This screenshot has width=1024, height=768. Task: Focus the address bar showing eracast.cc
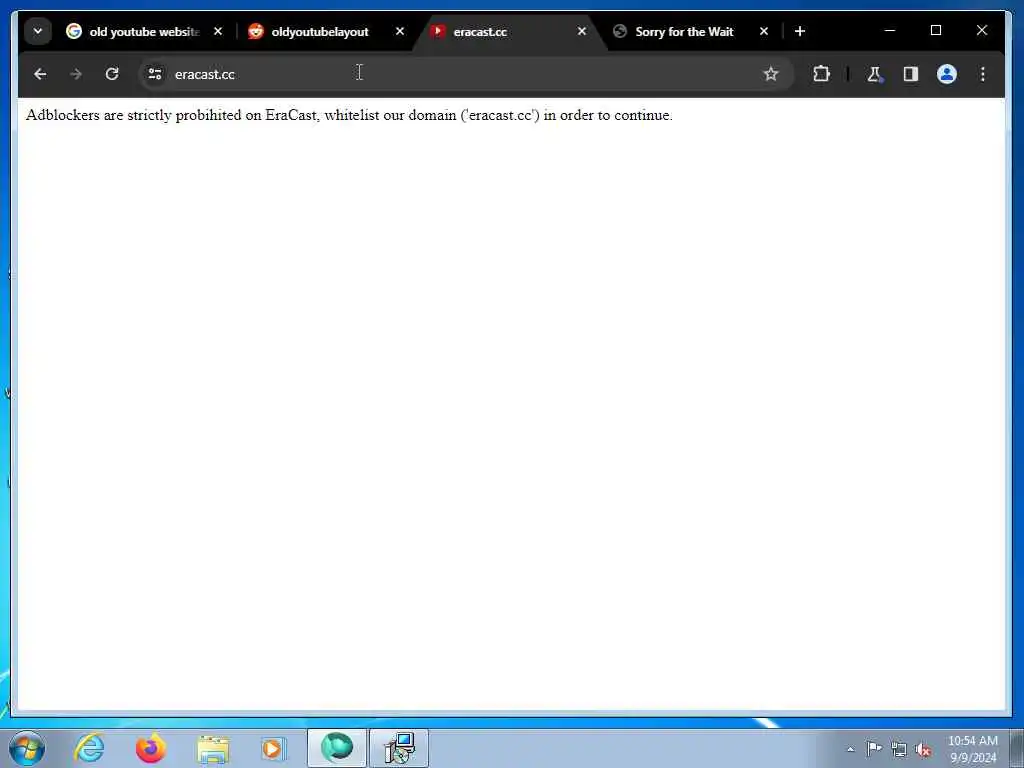466,74
